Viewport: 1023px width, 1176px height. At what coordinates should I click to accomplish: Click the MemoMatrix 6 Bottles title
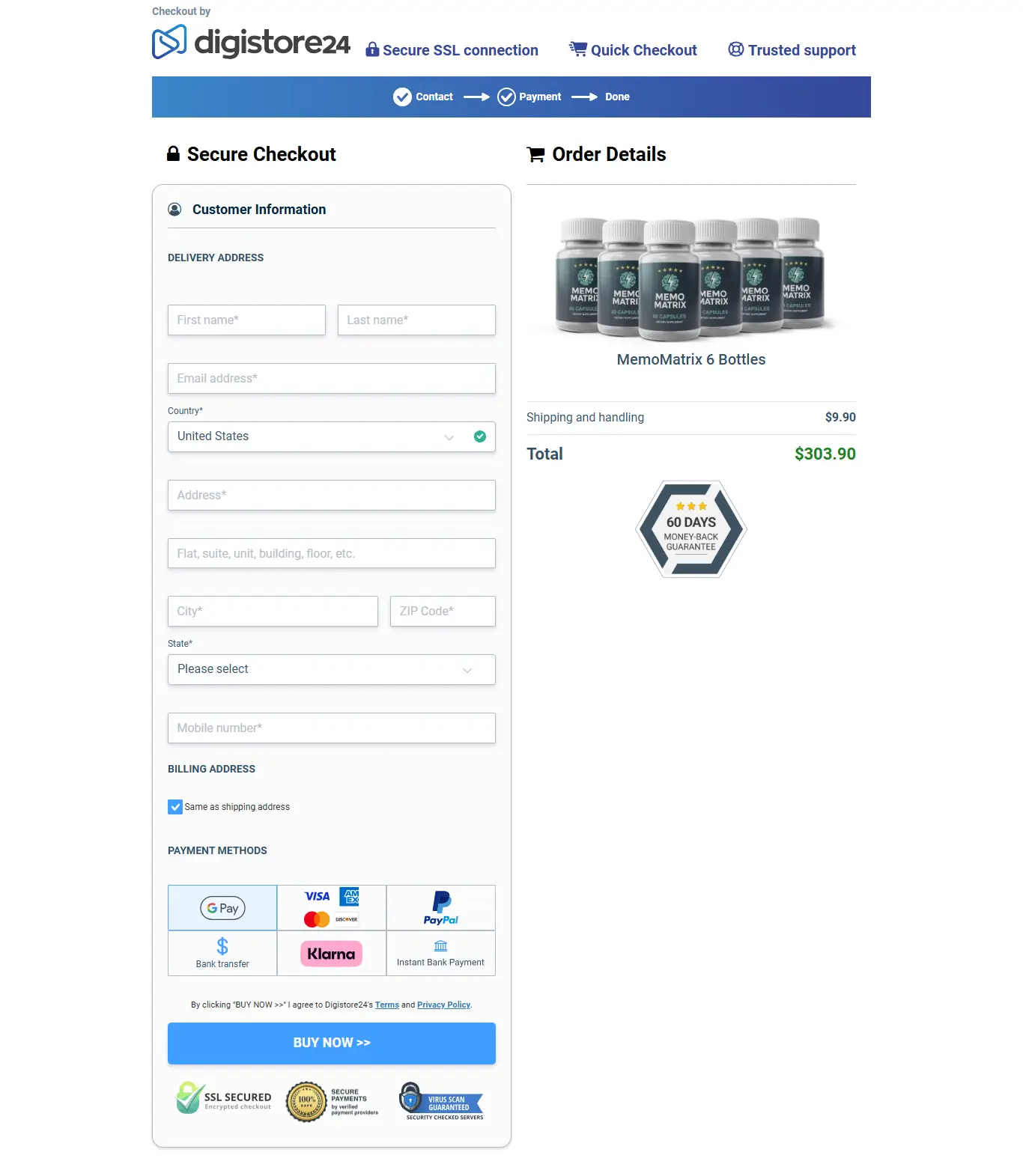pos(691,359)
